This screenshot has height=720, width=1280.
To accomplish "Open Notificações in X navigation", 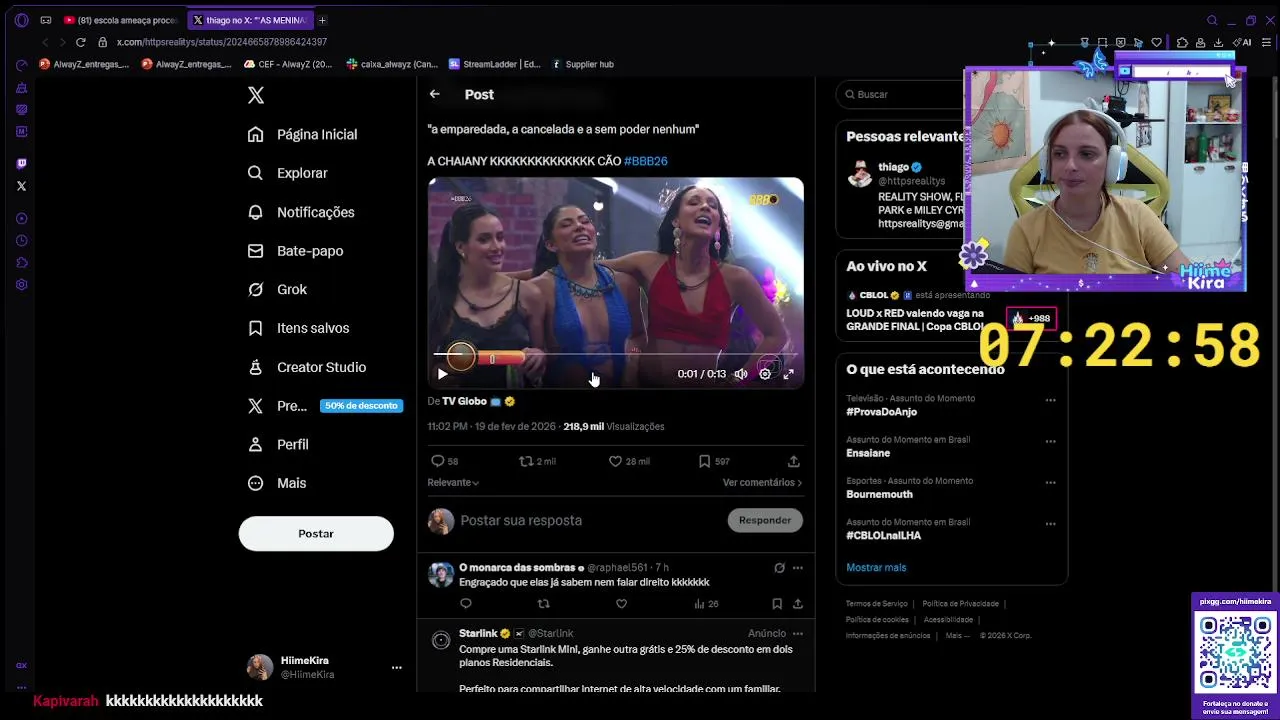I will pos(301,212).
